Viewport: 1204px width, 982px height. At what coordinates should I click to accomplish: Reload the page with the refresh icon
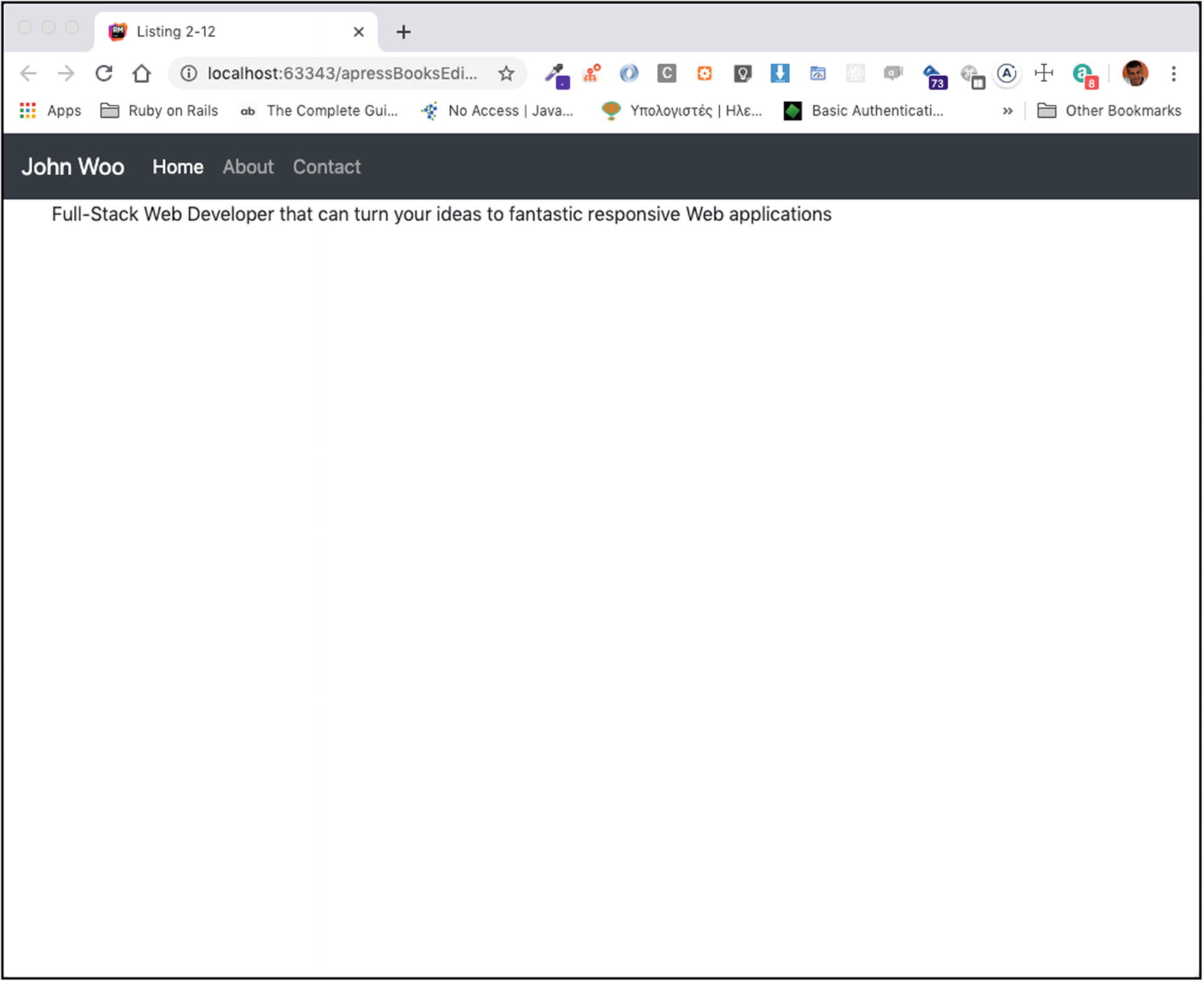coord(104,73)
